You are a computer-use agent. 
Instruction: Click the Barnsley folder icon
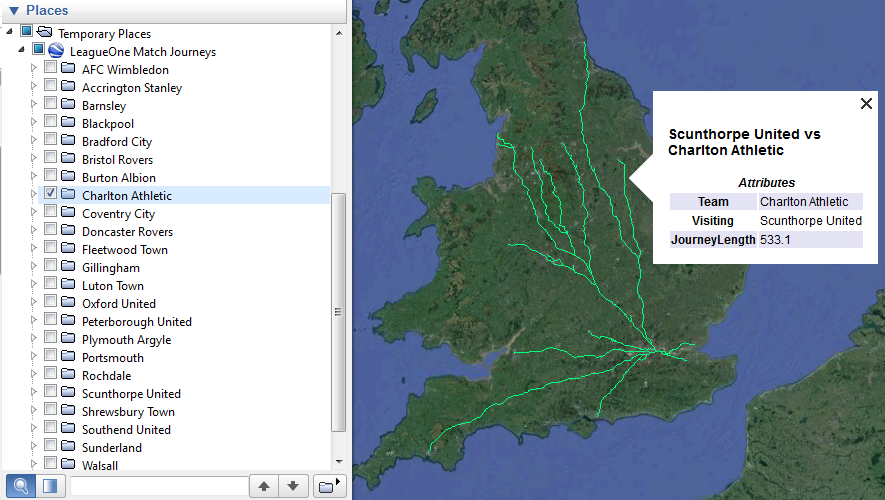(x=68, y=104)
